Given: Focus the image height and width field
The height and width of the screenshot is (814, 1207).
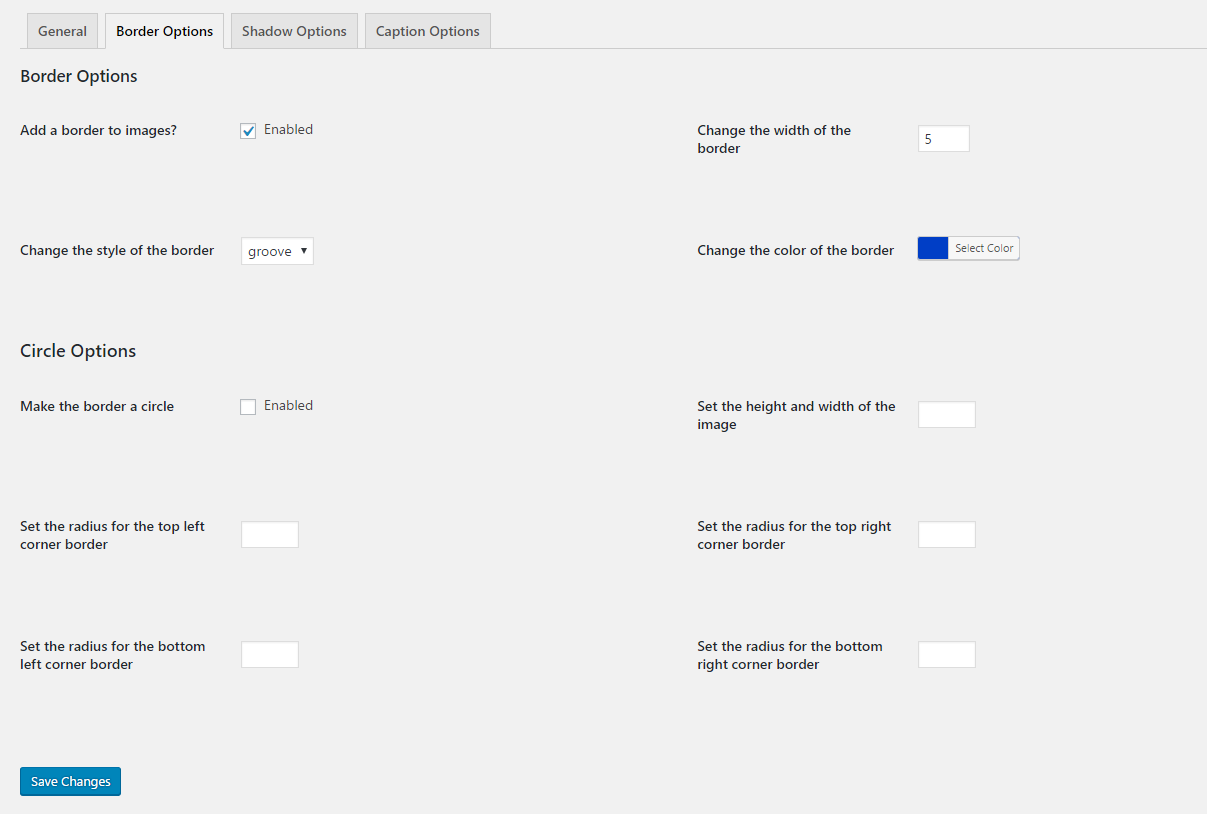Looking at the screenshot, I should click(x=946, y=415).
